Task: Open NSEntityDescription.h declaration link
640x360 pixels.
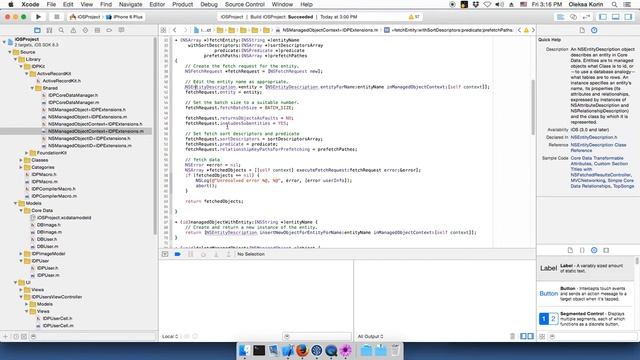Action: pos(593,137)
